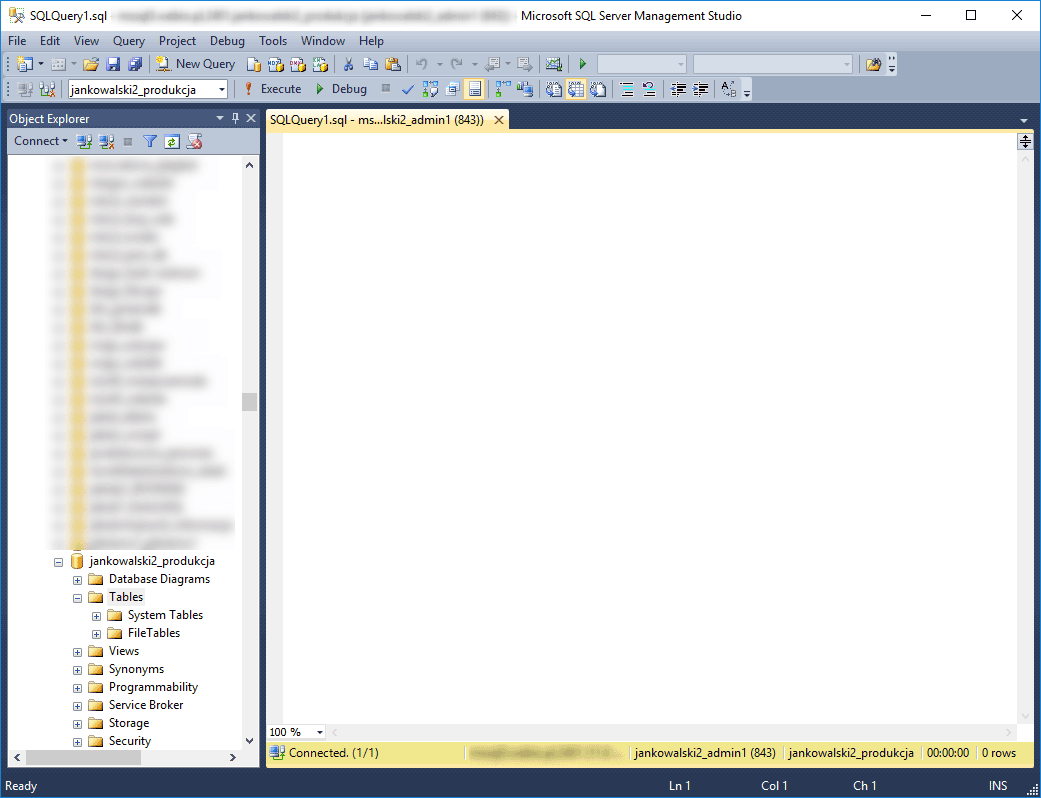Open the Help menu
The width and height of the screenshot is (1041, 798).
coord(372,40)
